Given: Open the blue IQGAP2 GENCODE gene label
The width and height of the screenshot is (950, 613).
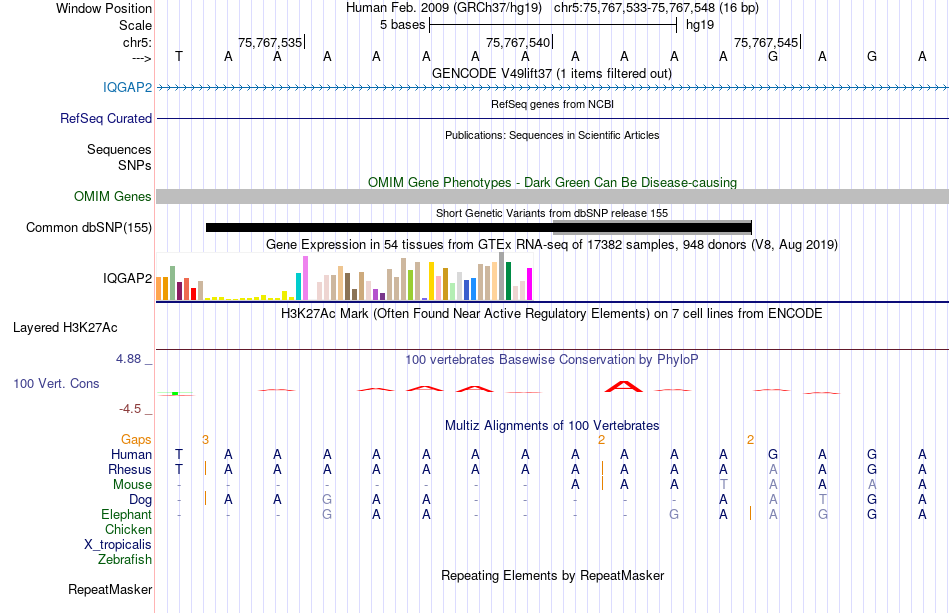Looking at the screenshot, I should click(x=127, y=87).
